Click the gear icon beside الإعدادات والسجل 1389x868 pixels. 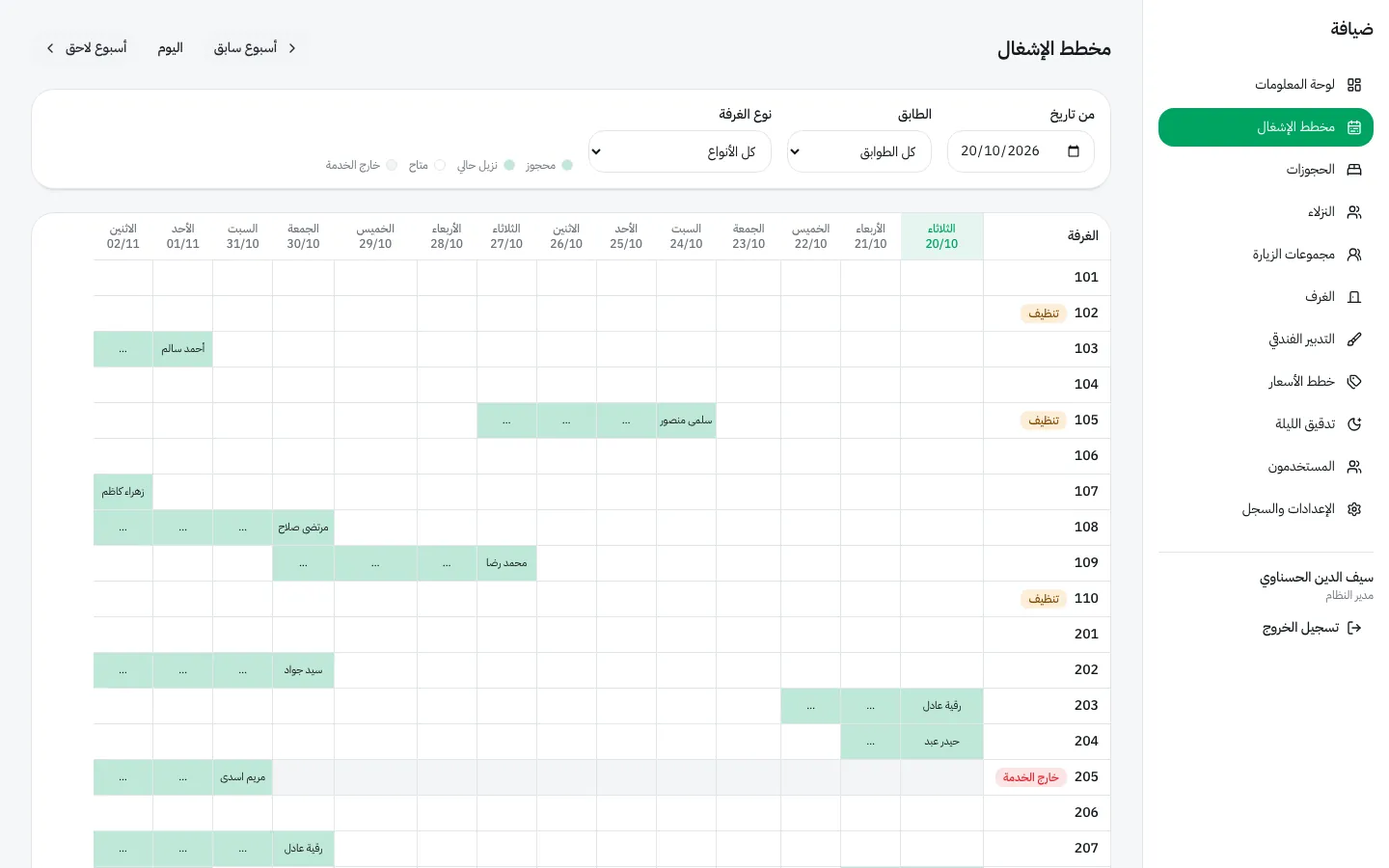pos(1354,509)
